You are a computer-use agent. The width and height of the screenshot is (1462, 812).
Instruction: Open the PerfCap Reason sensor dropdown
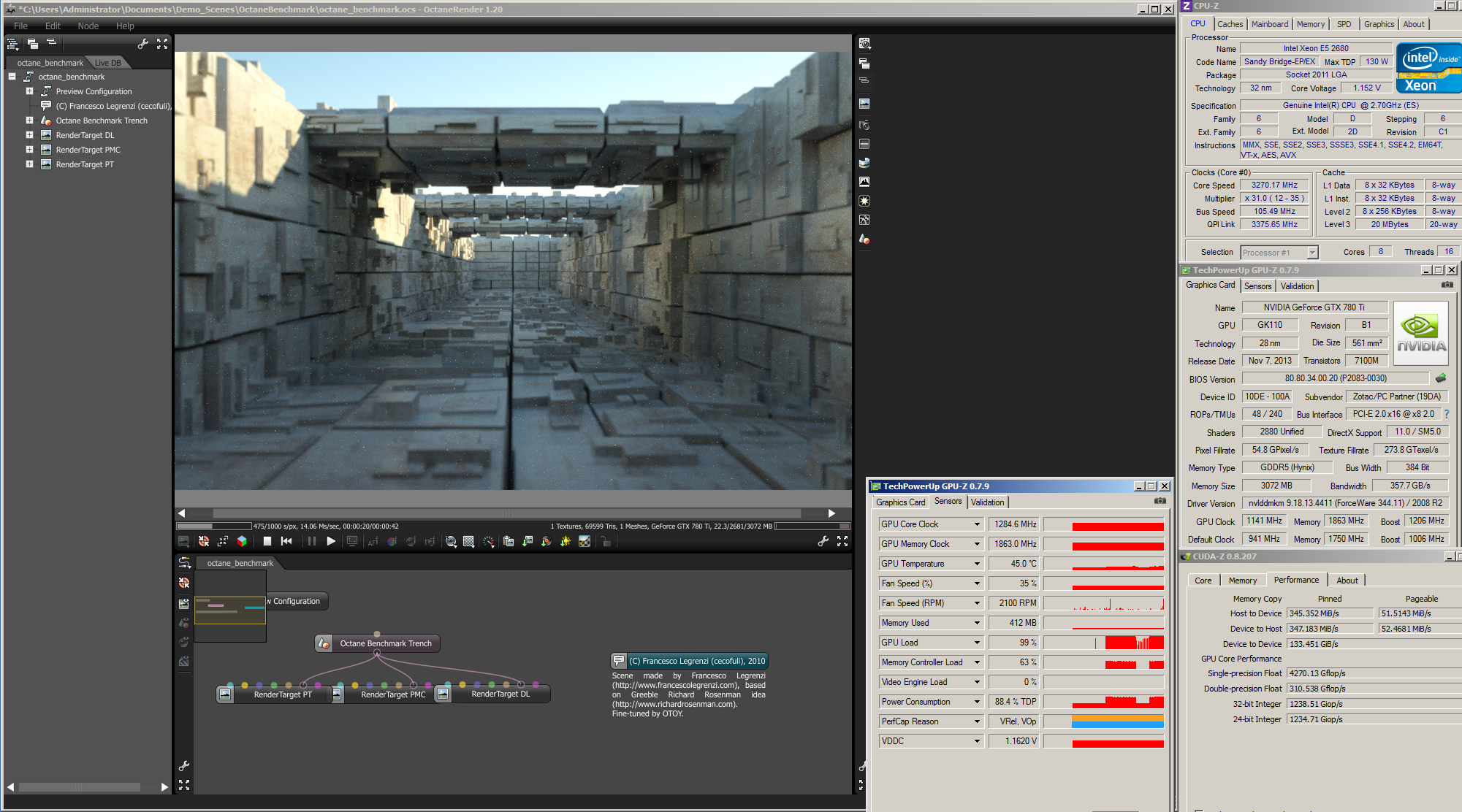(x=977, y=721)
